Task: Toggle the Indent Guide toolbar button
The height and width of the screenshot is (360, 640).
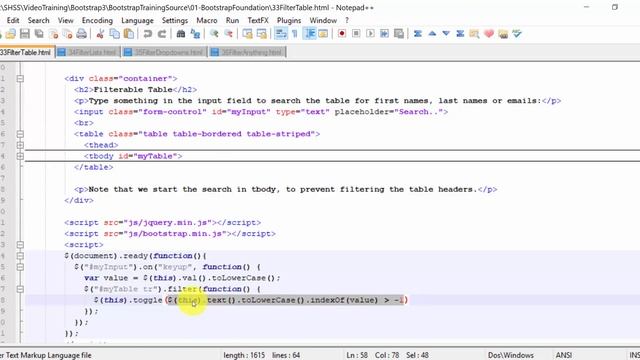Action: point(310,34)
